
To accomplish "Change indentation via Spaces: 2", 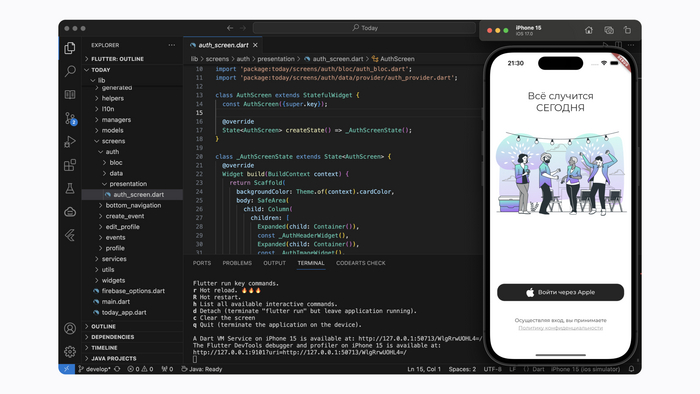I will (x=462, y=369).
